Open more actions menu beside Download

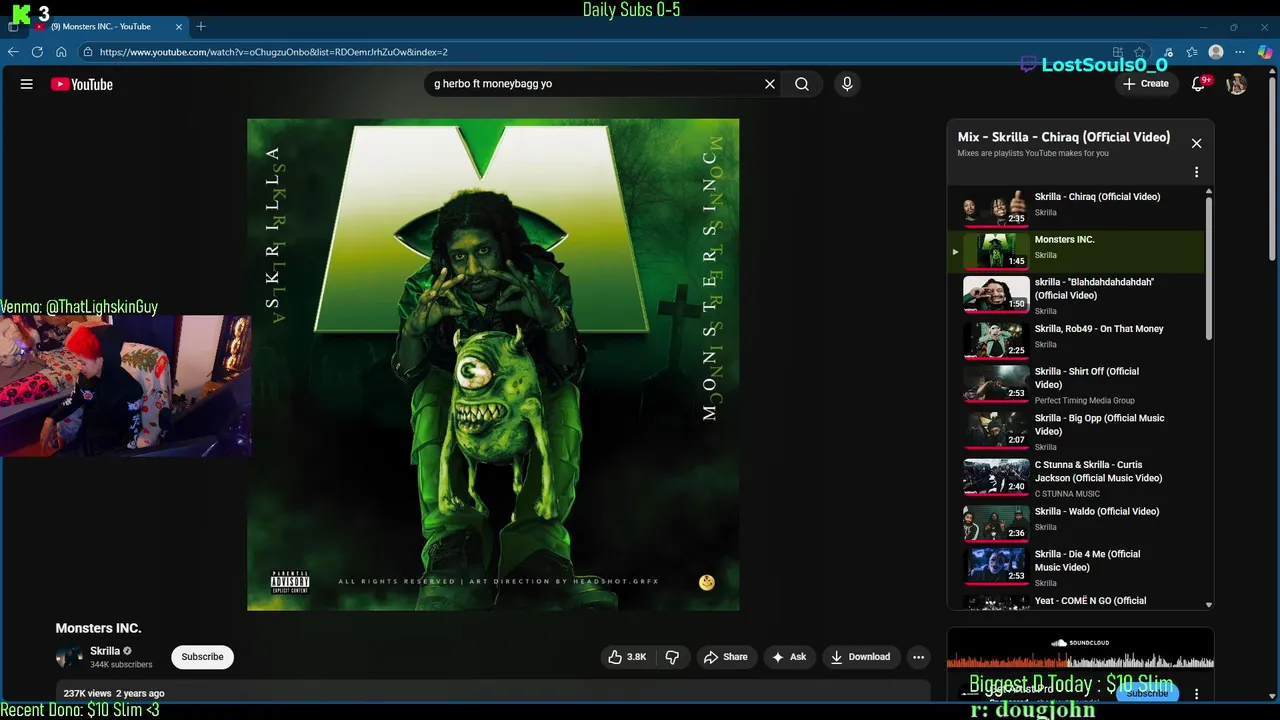point(918,657)
